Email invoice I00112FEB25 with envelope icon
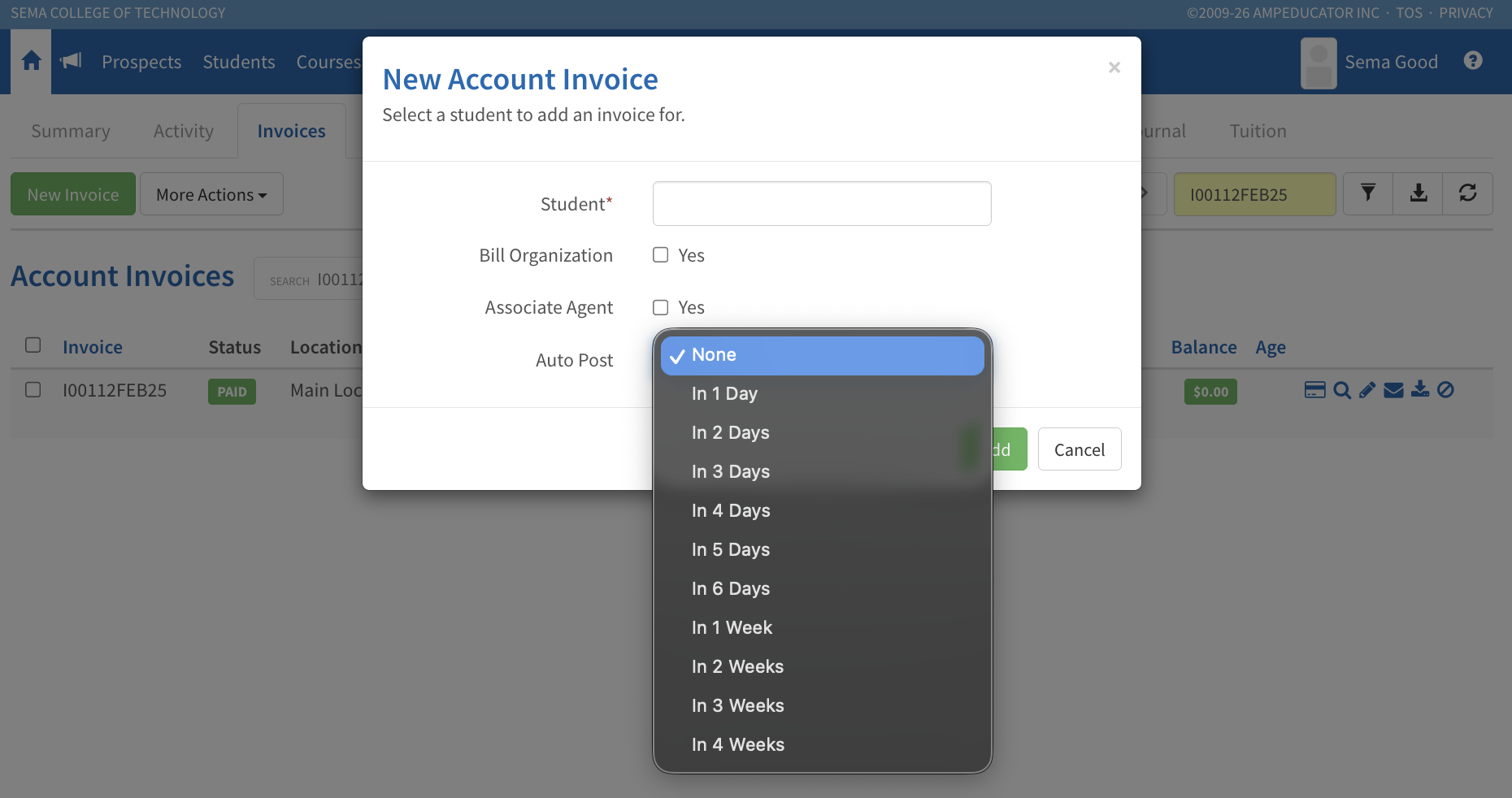 (1393, 390)
